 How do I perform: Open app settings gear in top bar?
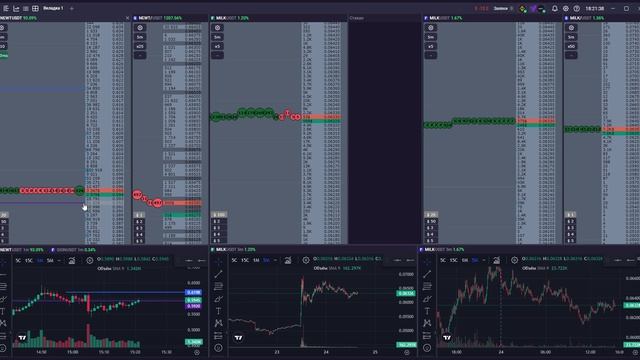[566, 8]
